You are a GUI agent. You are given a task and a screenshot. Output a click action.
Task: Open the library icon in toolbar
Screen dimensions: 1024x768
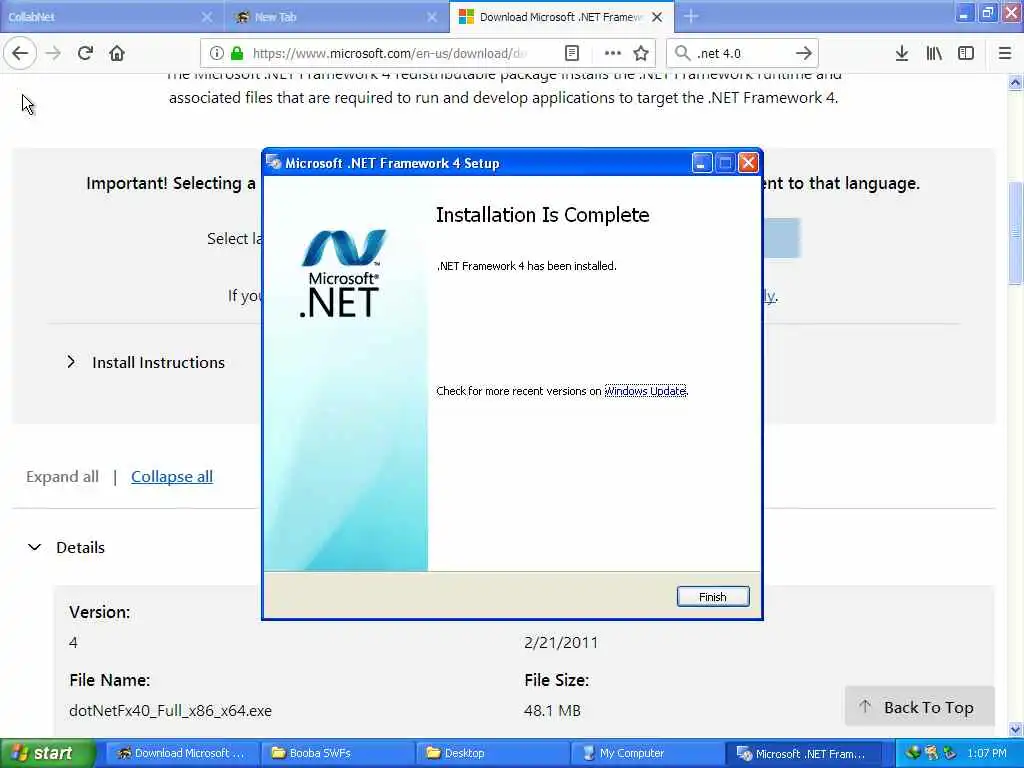tap(934, 53)
